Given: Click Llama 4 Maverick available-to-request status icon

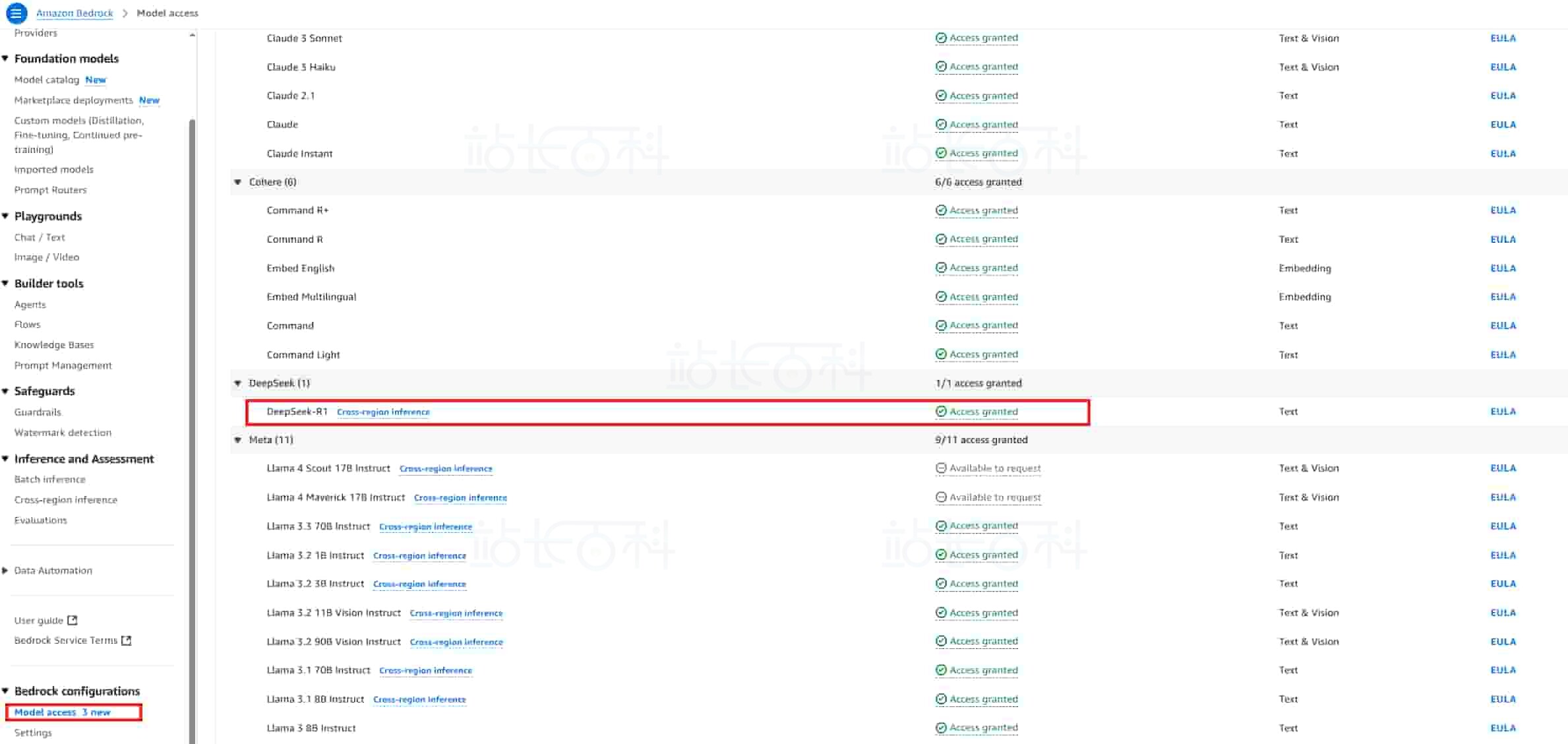Looking at the screenshot, I should pos(941,497).
